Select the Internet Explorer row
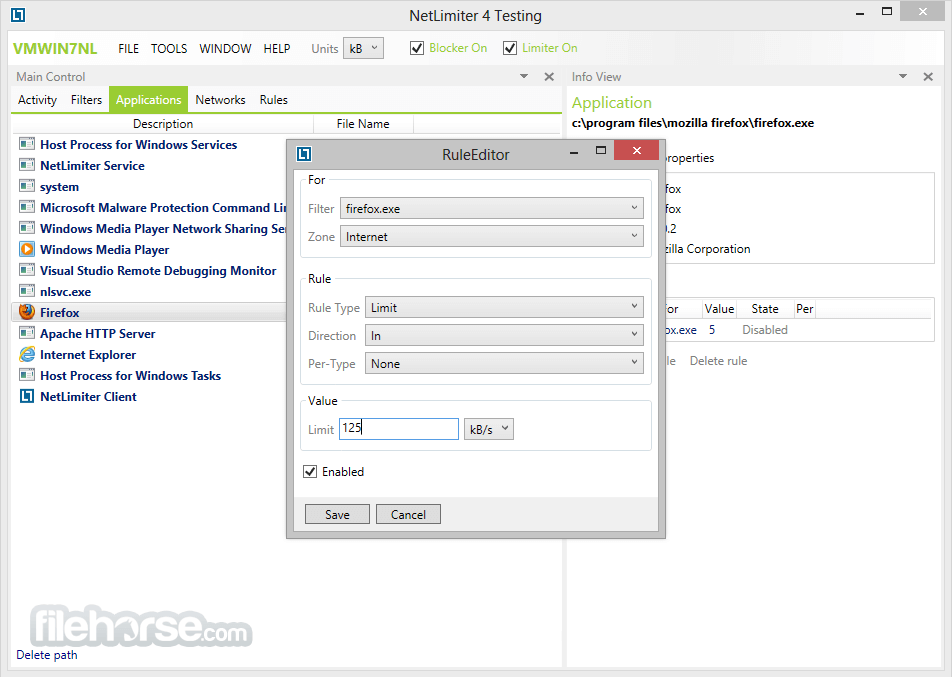The width and height of the screenshot is (952, 677). coord(149,355)
